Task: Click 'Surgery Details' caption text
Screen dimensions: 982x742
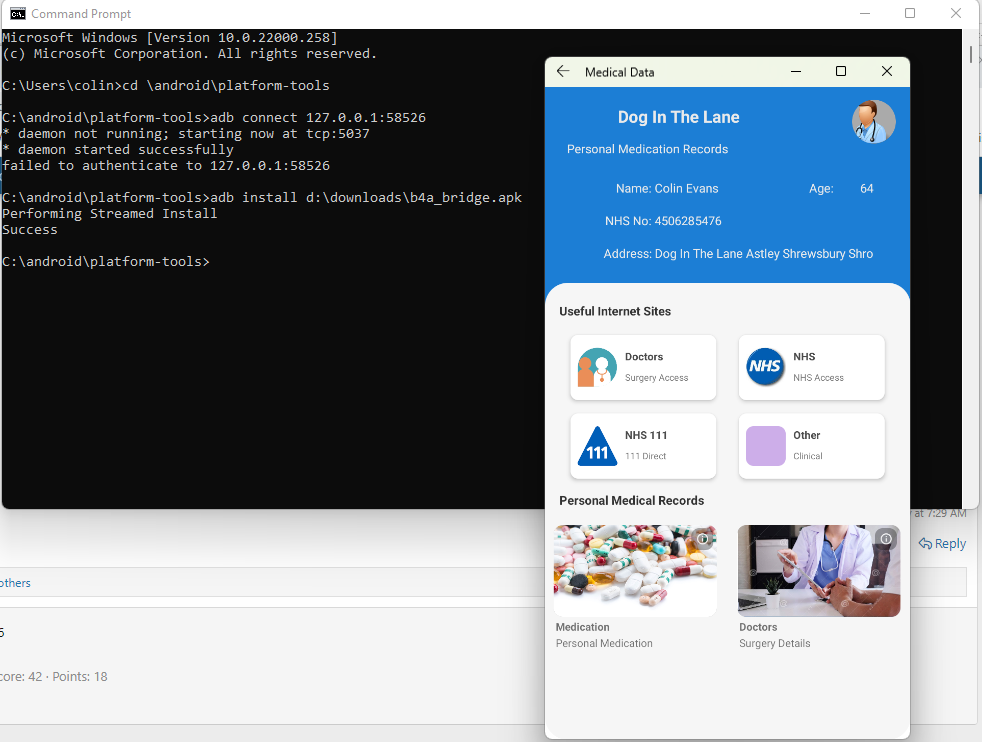Action: [774, 643]
